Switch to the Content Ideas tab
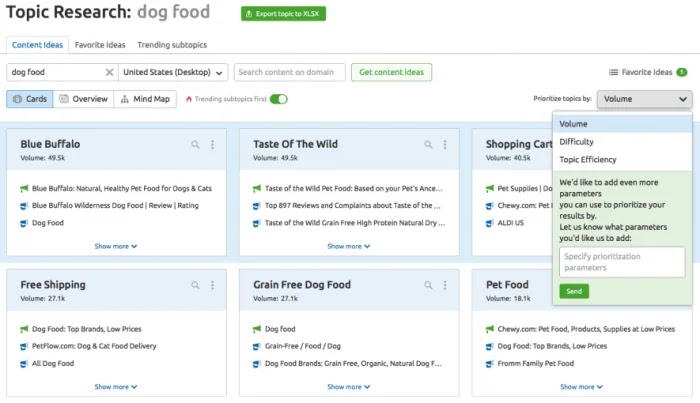Screen dimensions: 700x403 click(38, 45)
